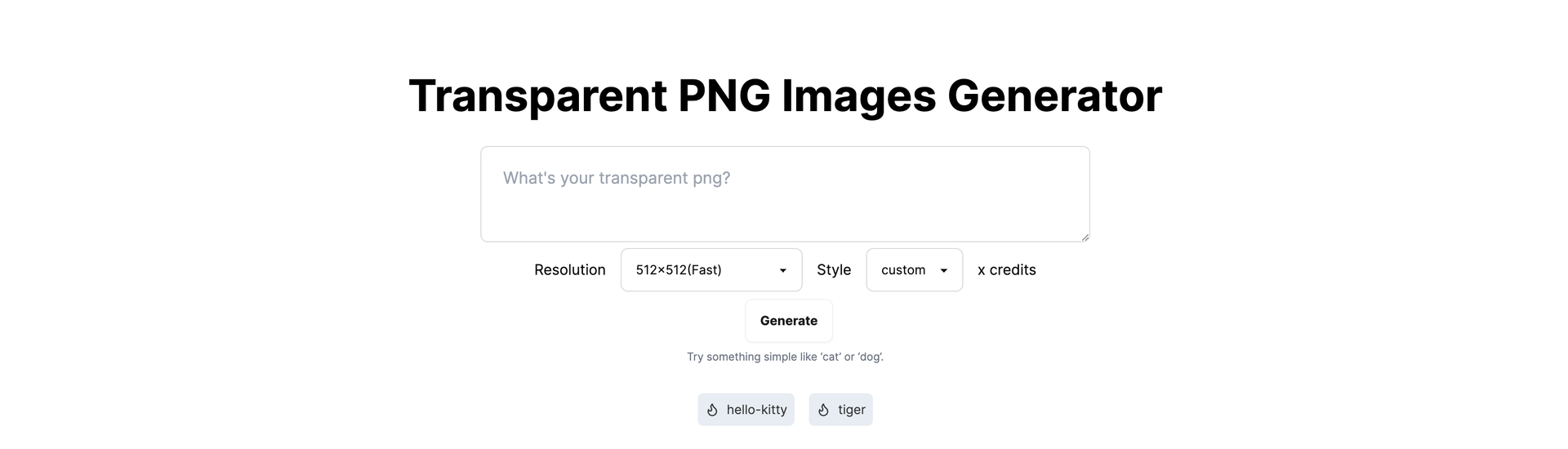
Task: Click the Transparent PNG Images Generator heading
Action: tap(785, 96)
